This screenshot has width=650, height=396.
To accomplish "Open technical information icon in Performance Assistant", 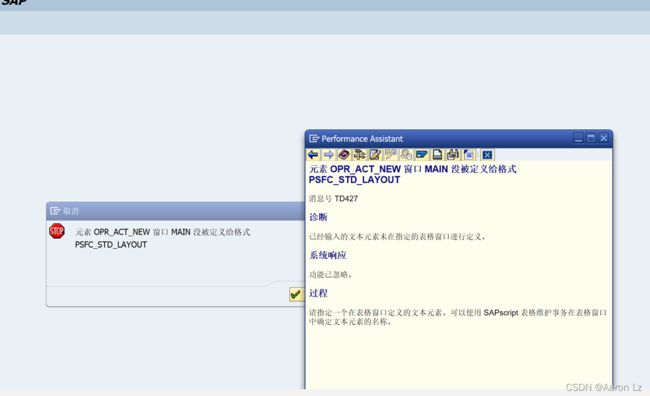I will point(359,155).
